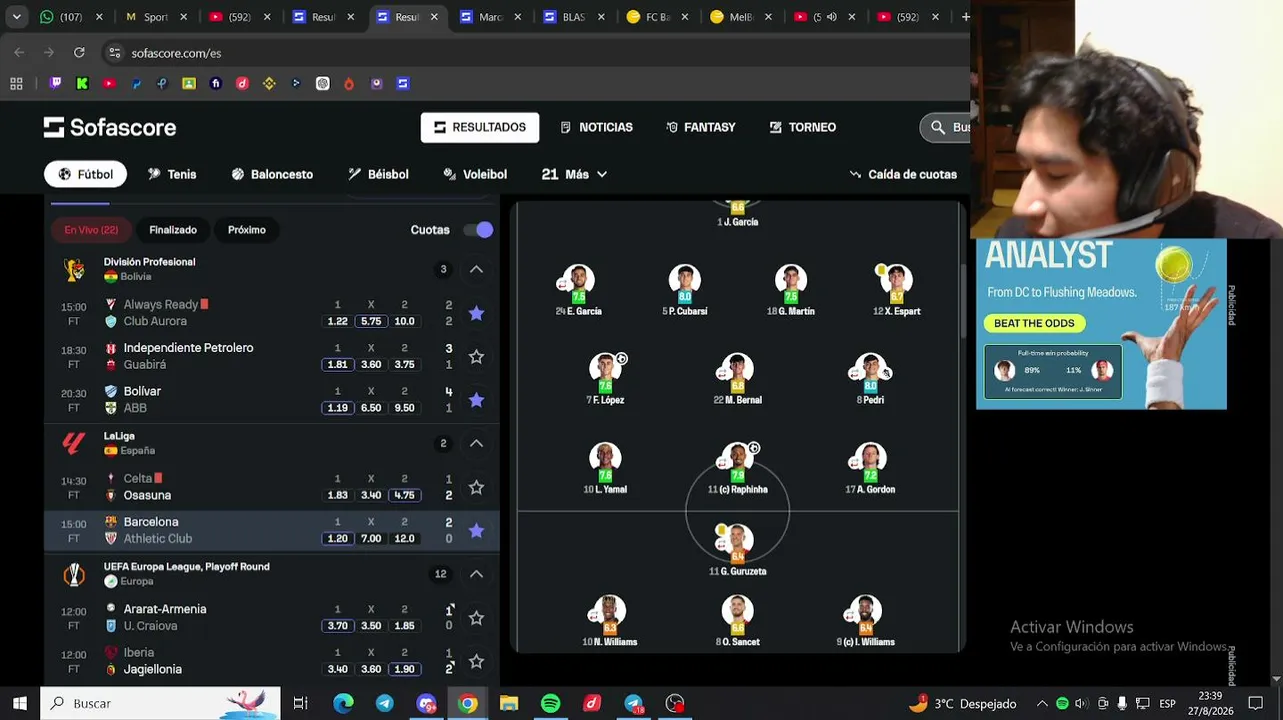Filter matches by Finalizado

(x=173, y=230)
